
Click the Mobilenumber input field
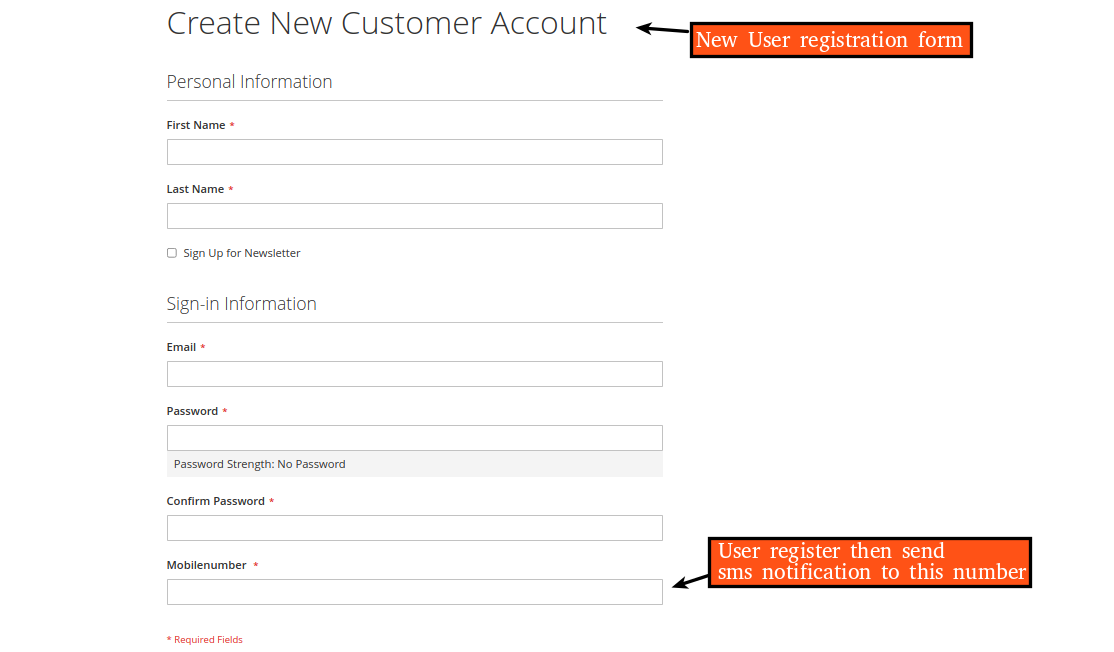(414, 591)
